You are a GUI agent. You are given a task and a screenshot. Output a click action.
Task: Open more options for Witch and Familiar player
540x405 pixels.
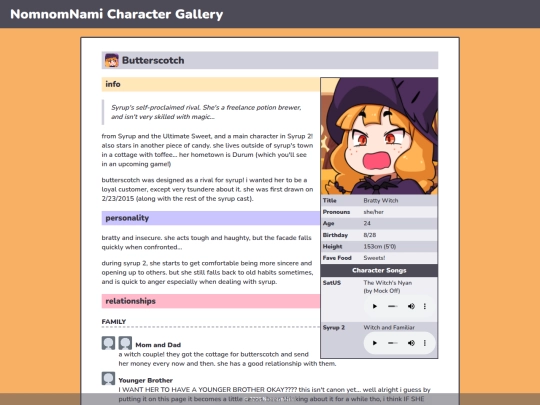pos(425,343)
